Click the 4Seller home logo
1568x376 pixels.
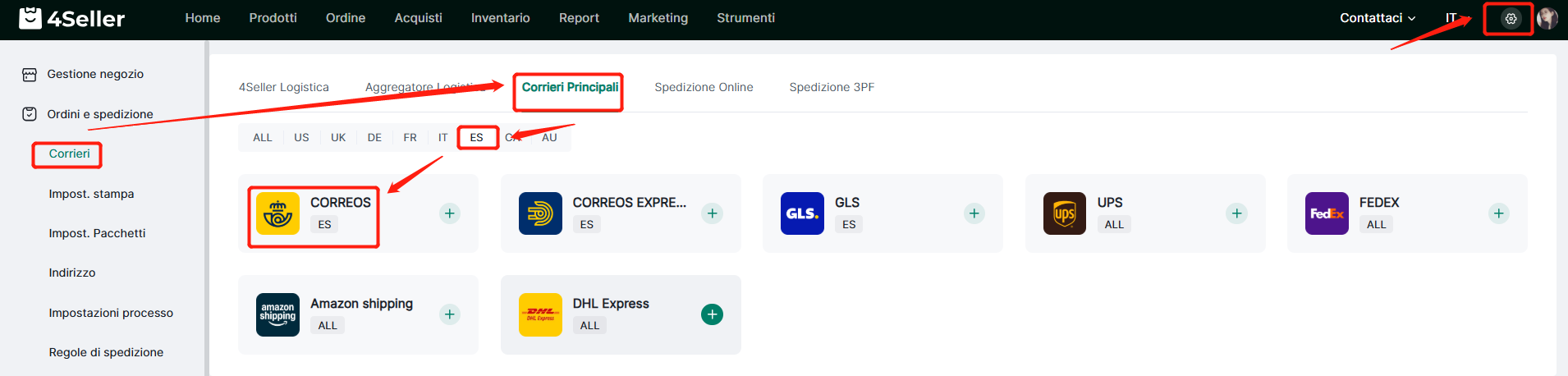coord(72,18)
